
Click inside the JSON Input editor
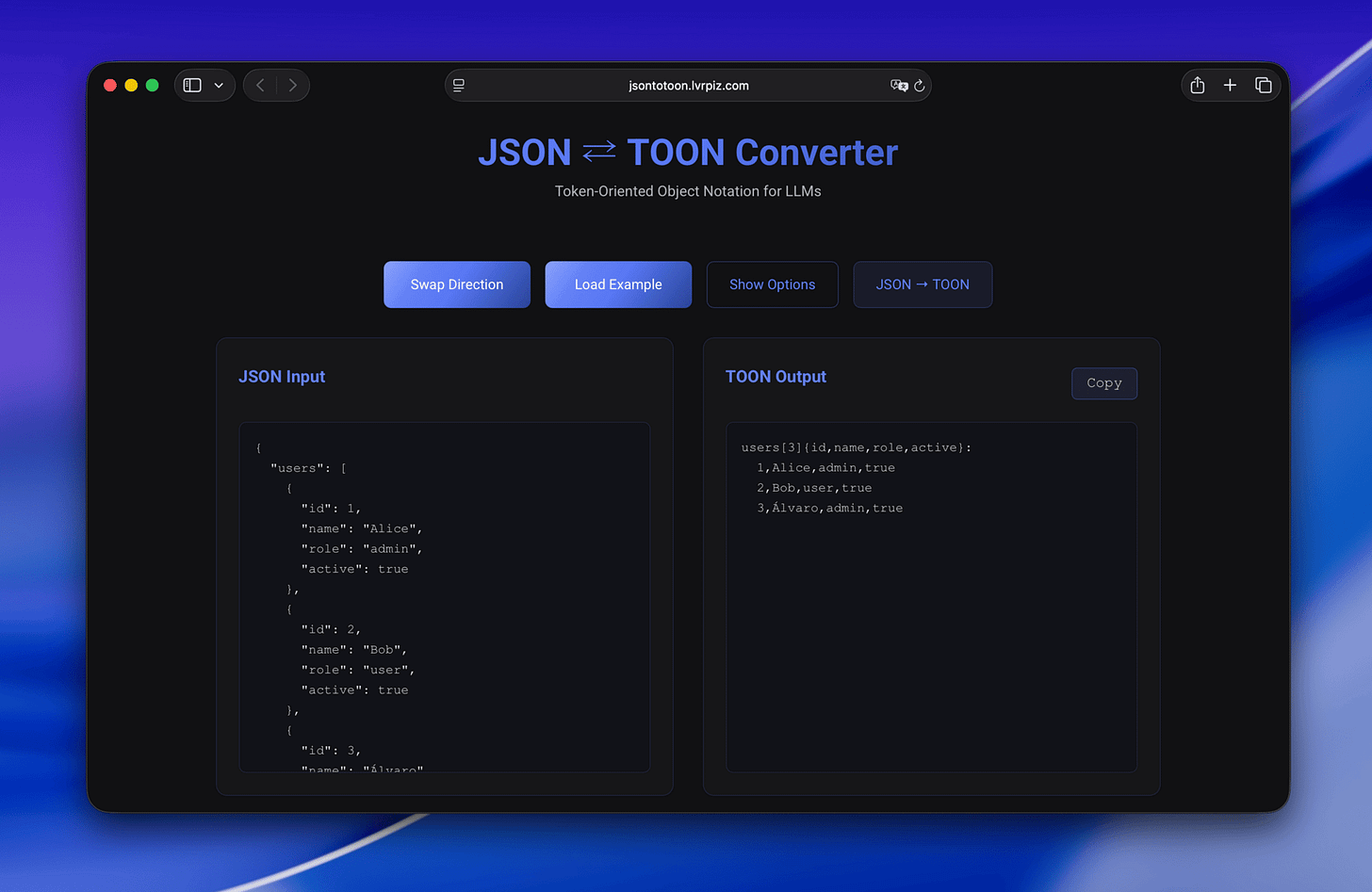(445, 597)
